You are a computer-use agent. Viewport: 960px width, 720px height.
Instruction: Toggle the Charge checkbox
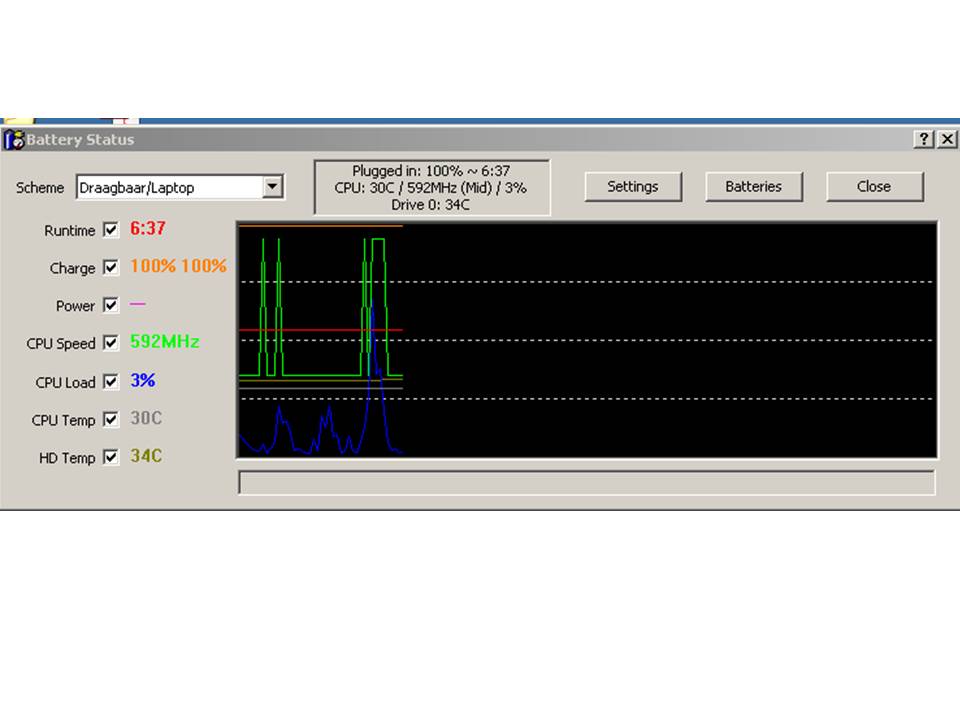[x=111, y=268]
